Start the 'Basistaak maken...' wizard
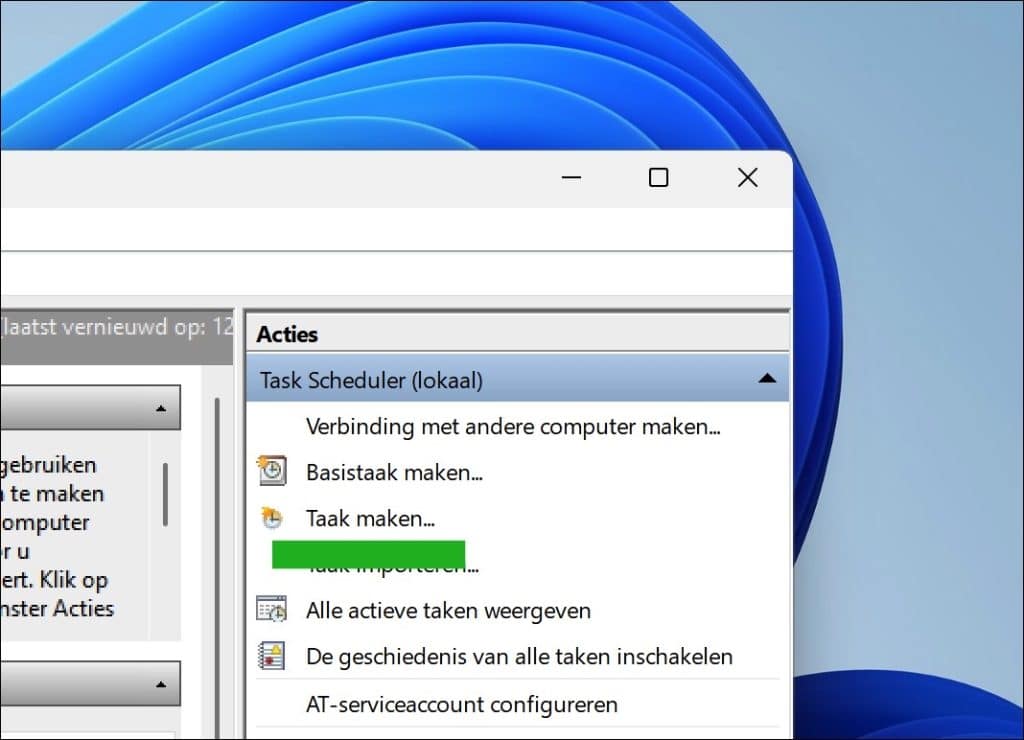The image size is (1024, 740). coord(396,471)
